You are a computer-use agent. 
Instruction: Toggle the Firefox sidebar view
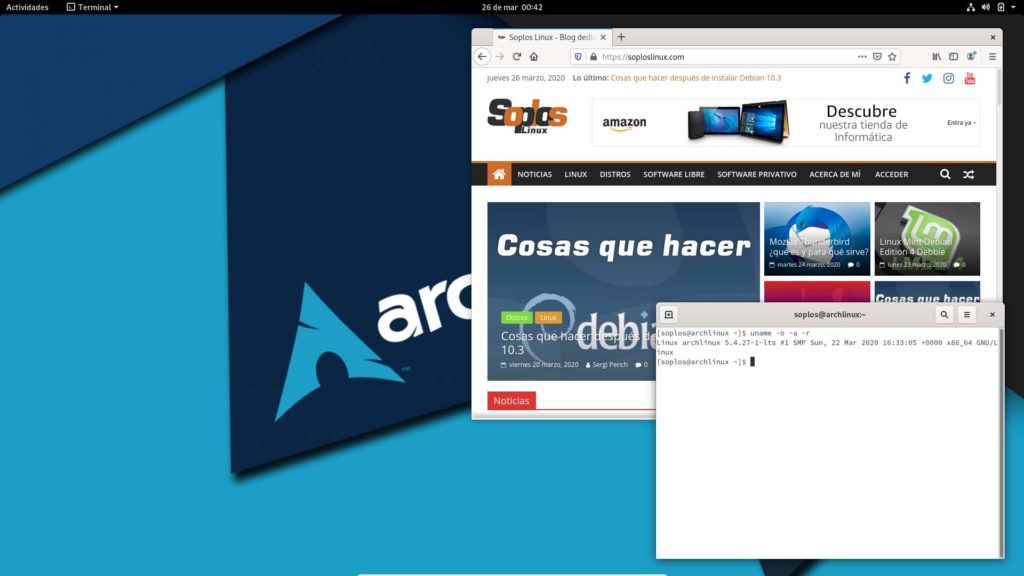(x=954, y=57)
